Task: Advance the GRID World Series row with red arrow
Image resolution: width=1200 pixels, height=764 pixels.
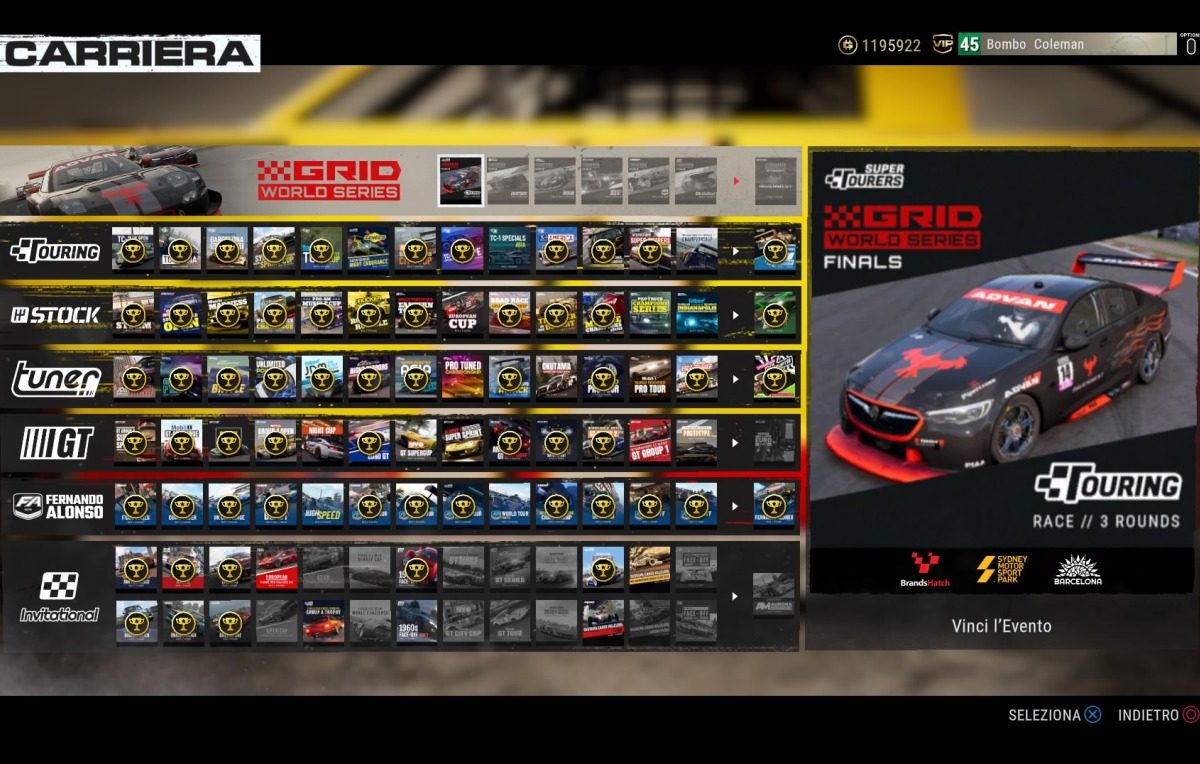Action: (737, 181)
